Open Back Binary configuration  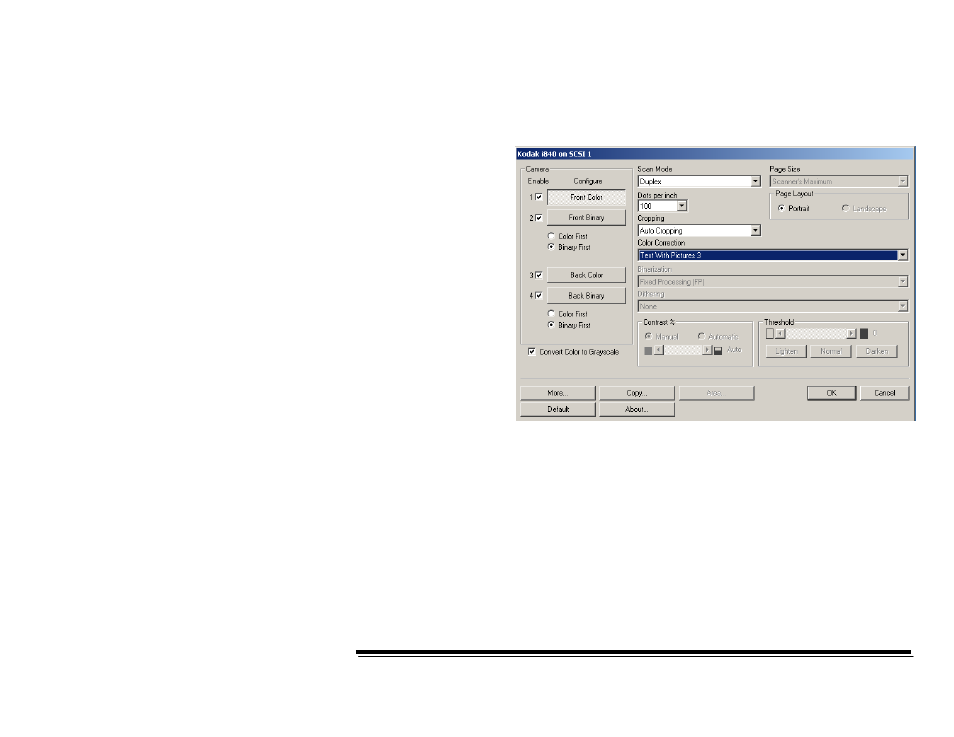[587, 296]
